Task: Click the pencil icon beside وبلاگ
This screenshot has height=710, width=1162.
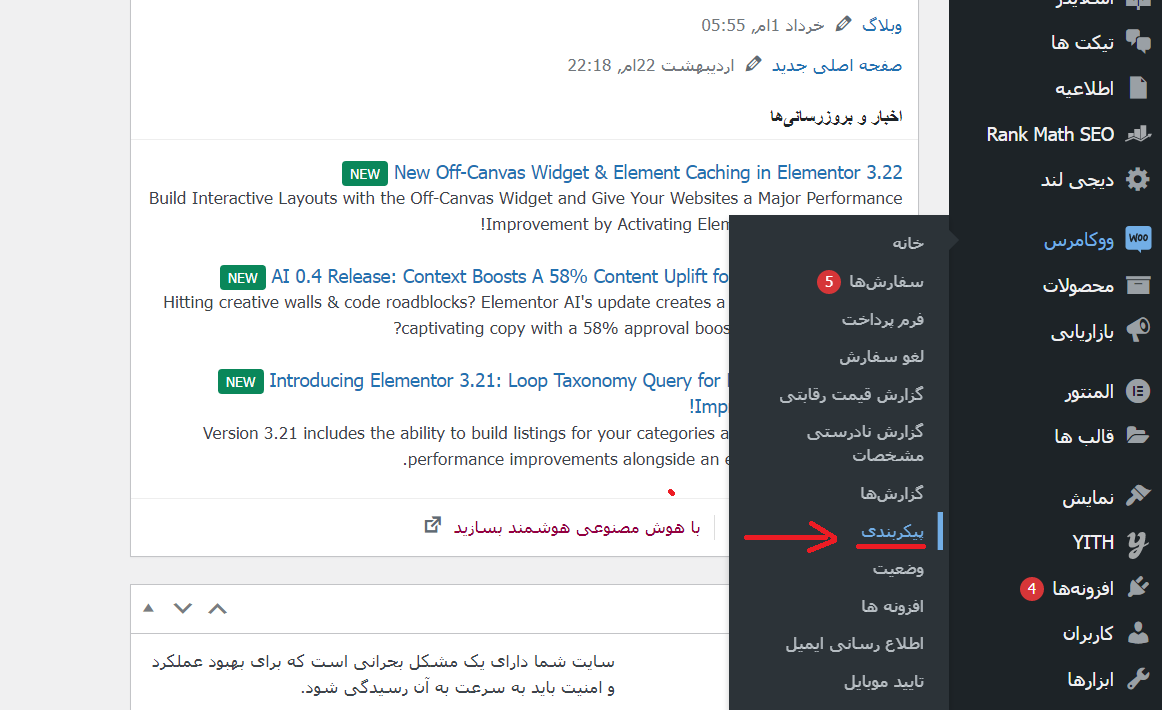Action: pyautogui.click(x=843, y=24)
